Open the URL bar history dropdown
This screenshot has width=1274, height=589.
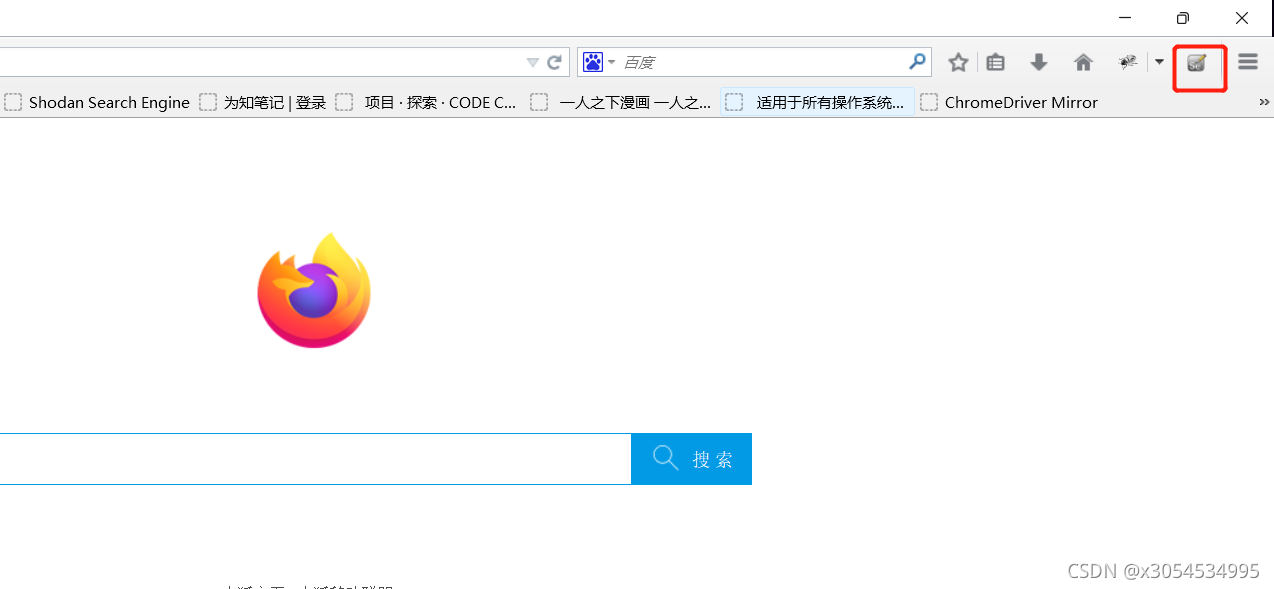[533, 62]
